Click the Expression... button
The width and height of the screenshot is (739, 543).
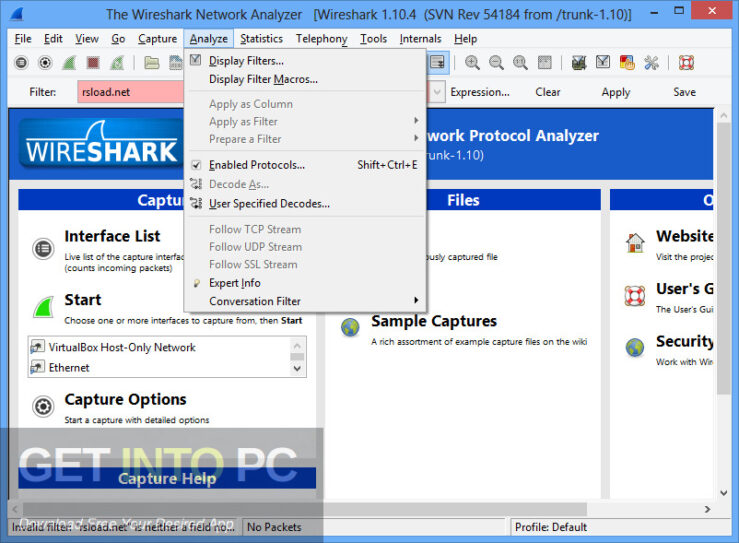pos(480,92)
